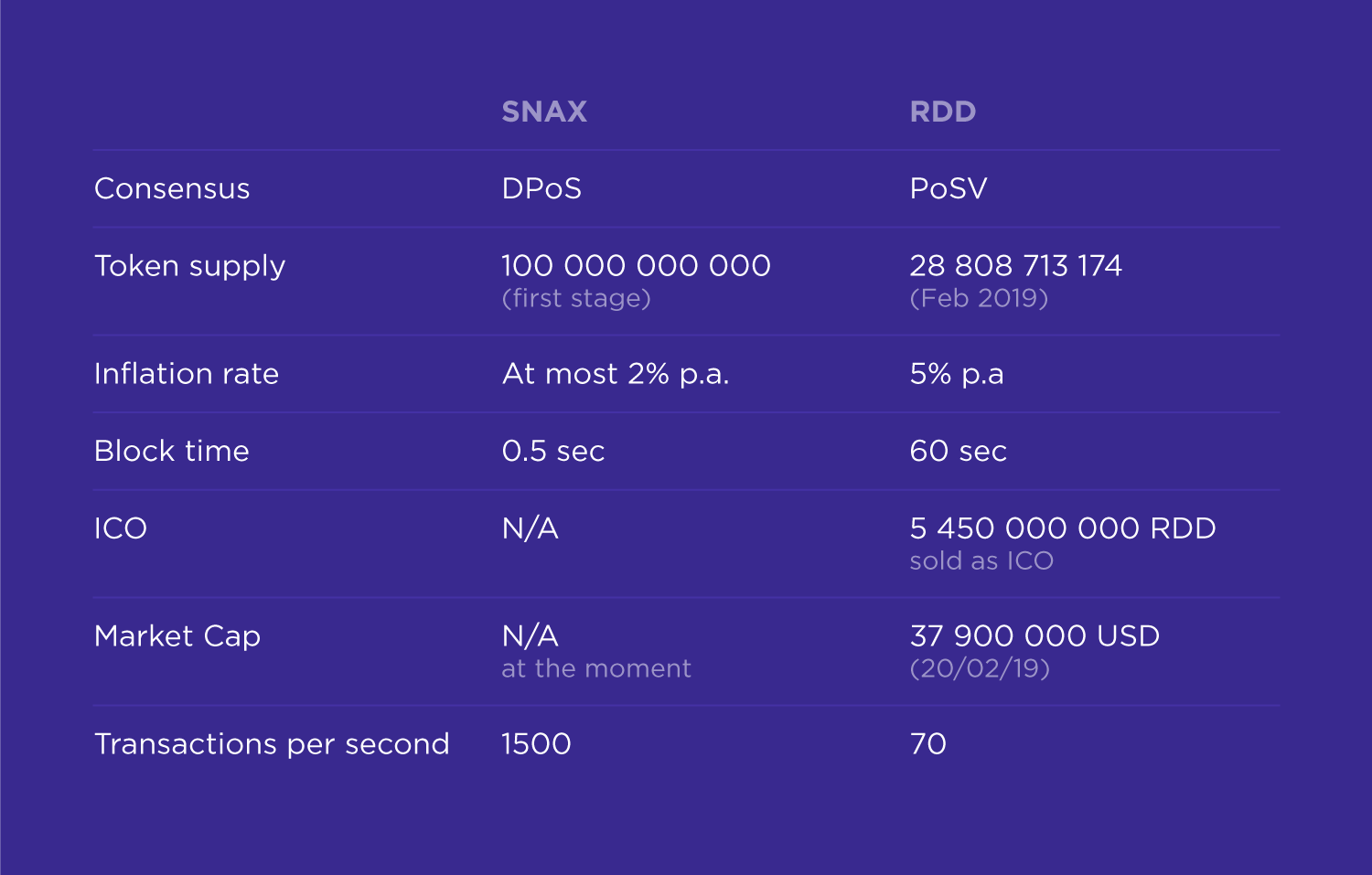Select the Block time row label
This screenshot has width=1372, height=875.
click(172, 451)
